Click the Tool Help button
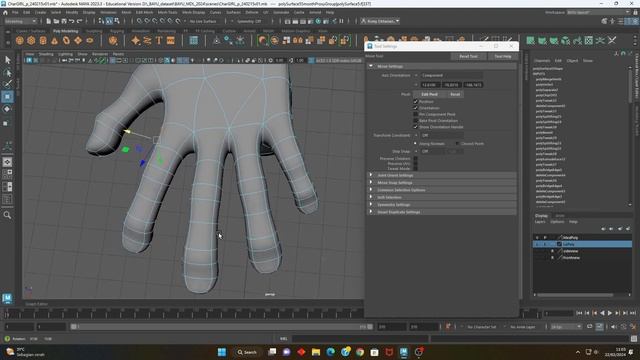This screenshot has width=640, height=360. tap(502, 56)
